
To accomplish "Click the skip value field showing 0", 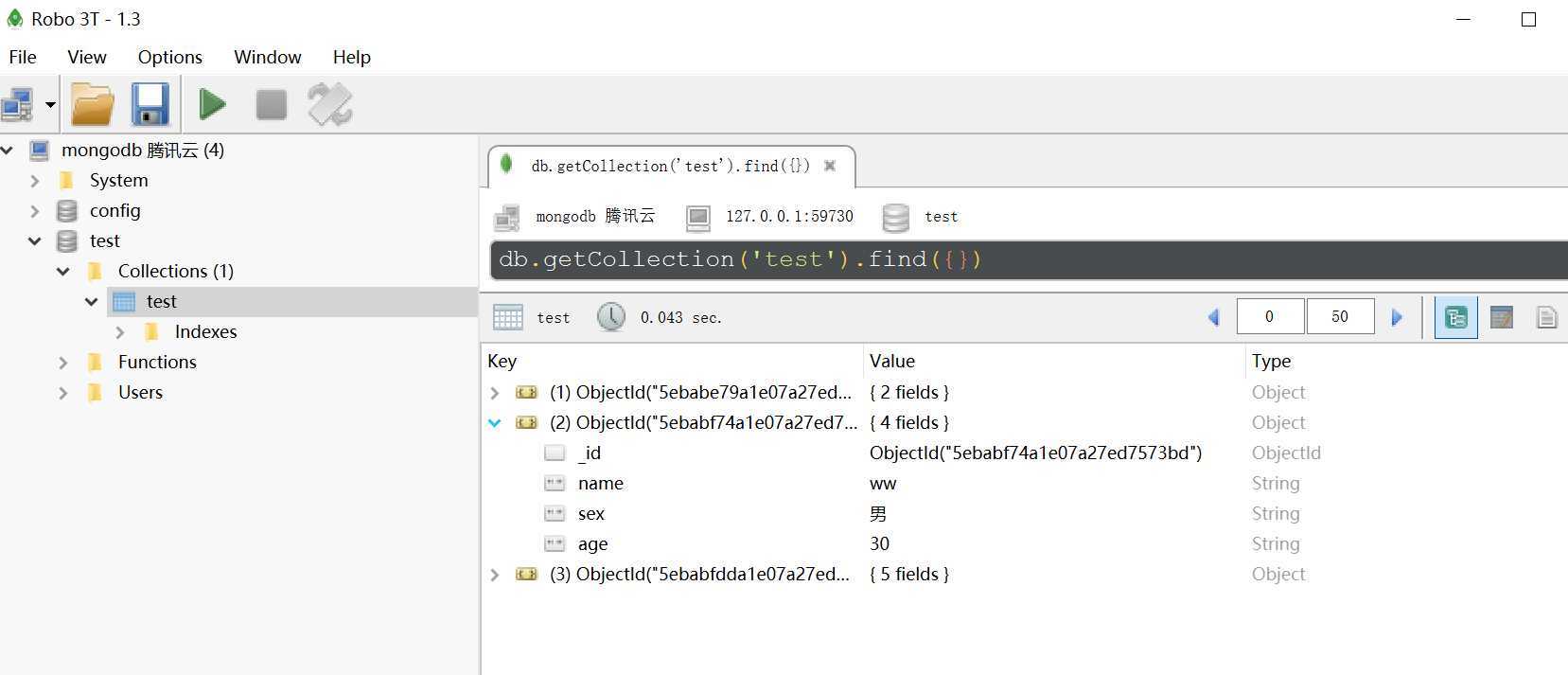I will 1270,316.
